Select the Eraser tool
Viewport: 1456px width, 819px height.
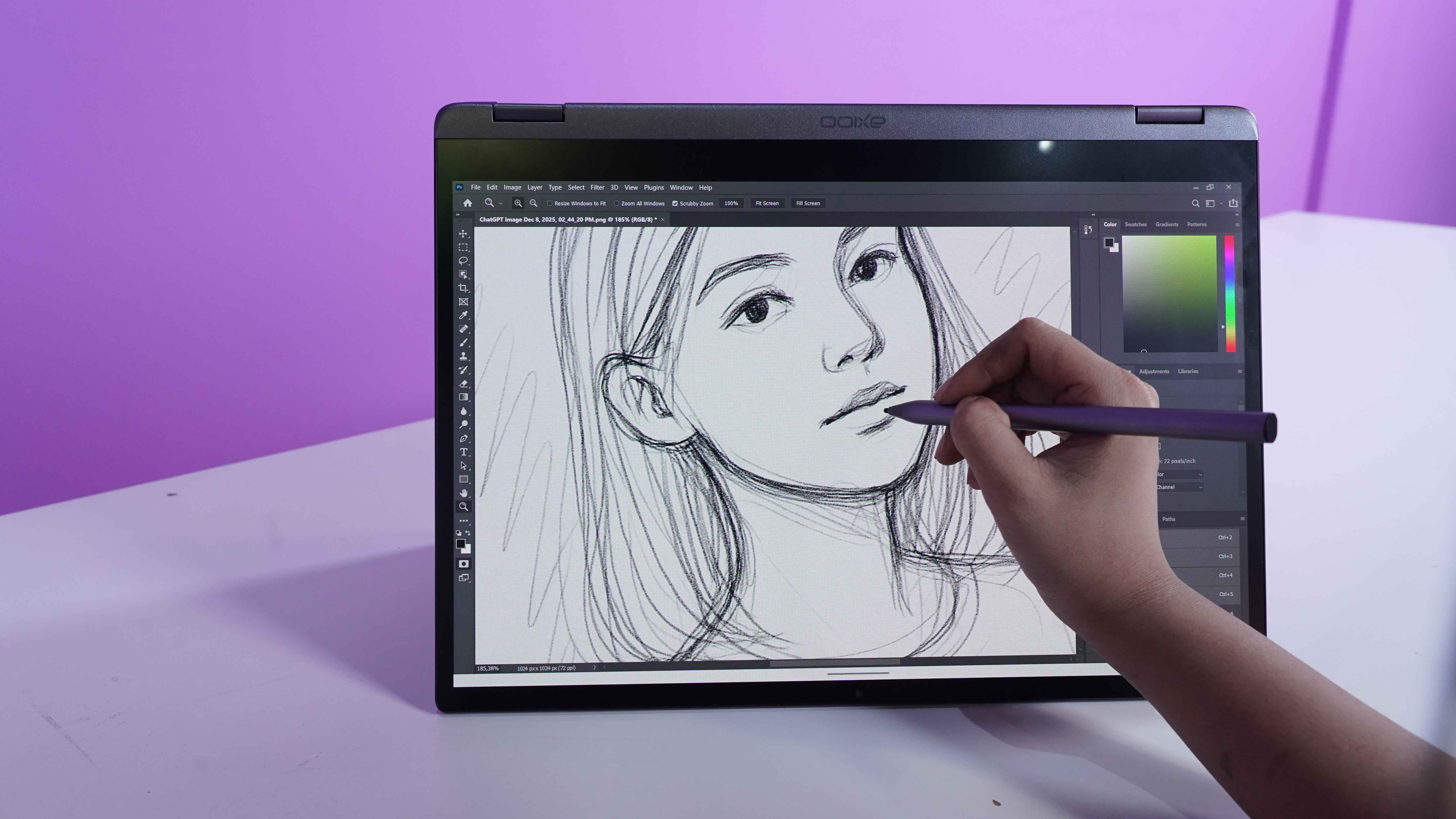463,384
